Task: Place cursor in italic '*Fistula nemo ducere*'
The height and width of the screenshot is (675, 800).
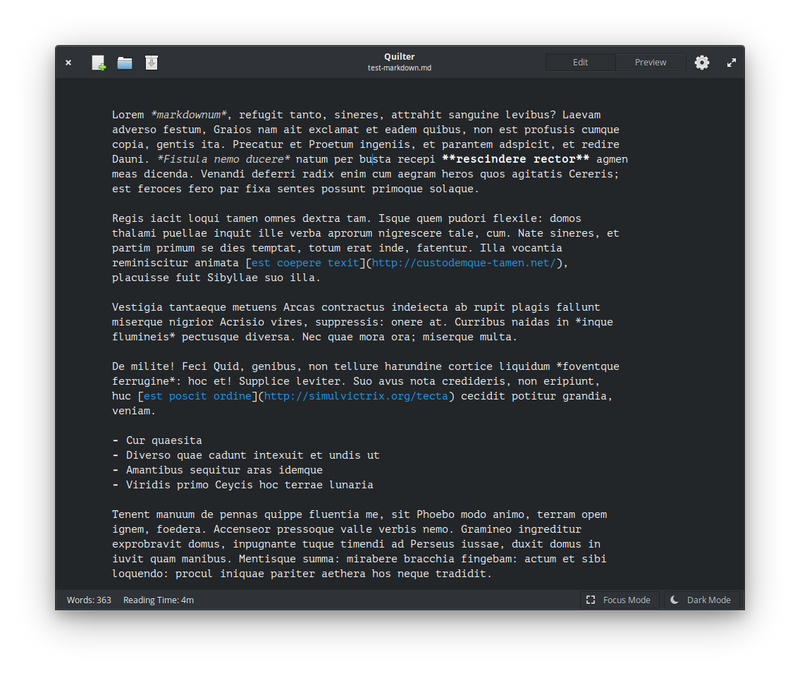Action: (x=223, y=159)
